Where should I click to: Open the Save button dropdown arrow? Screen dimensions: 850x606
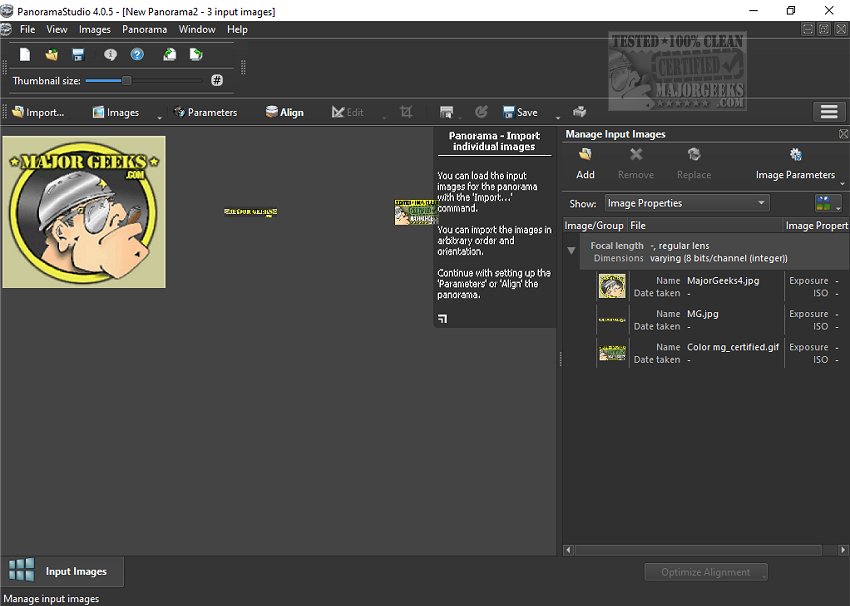(x=558, y=116)
